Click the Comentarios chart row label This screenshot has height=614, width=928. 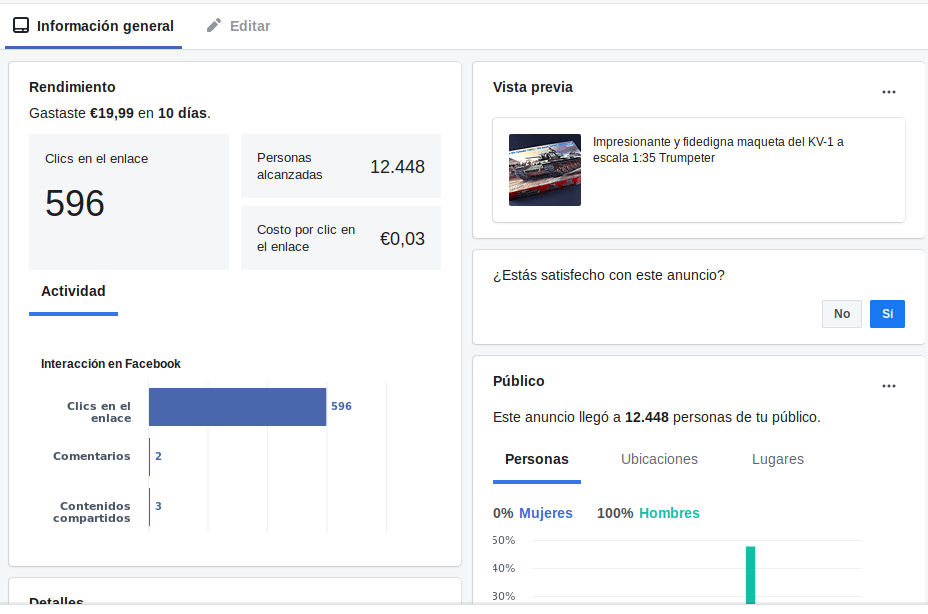coord(92,456)
